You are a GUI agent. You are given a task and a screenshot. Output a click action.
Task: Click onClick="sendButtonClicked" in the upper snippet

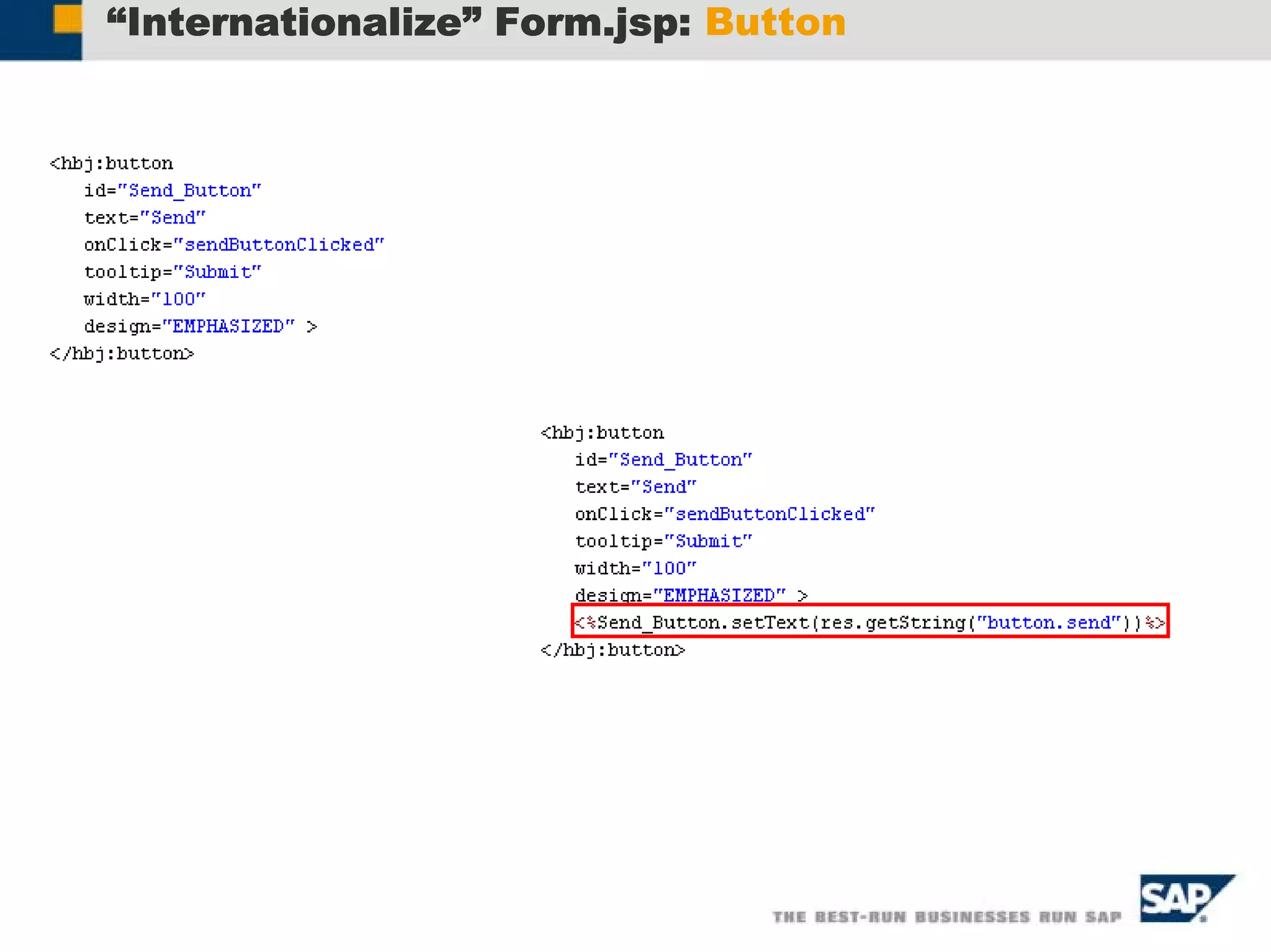(235, 245)
